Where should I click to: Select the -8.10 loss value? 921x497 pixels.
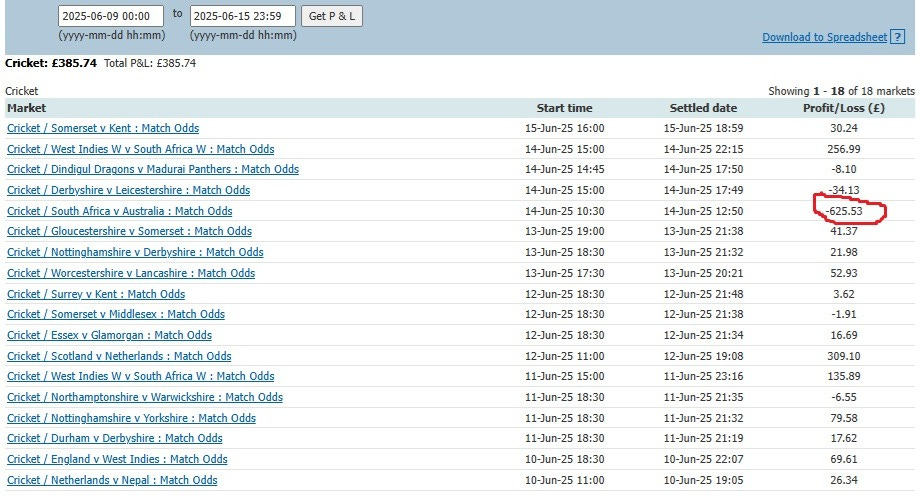(844, 169)
